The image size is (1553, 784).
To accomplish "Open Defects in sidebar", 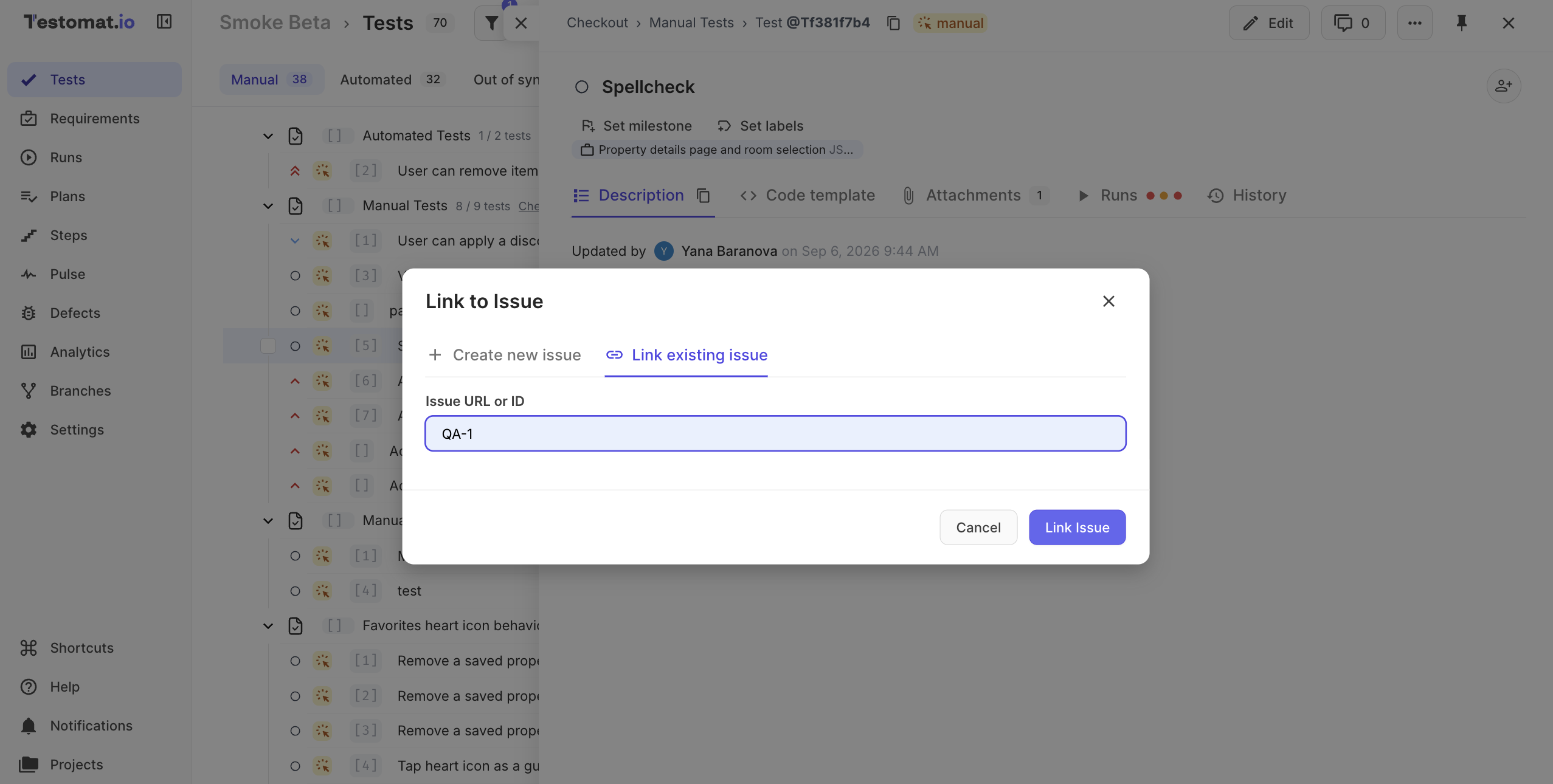I will pyautogui.click(x=94, y=313).
